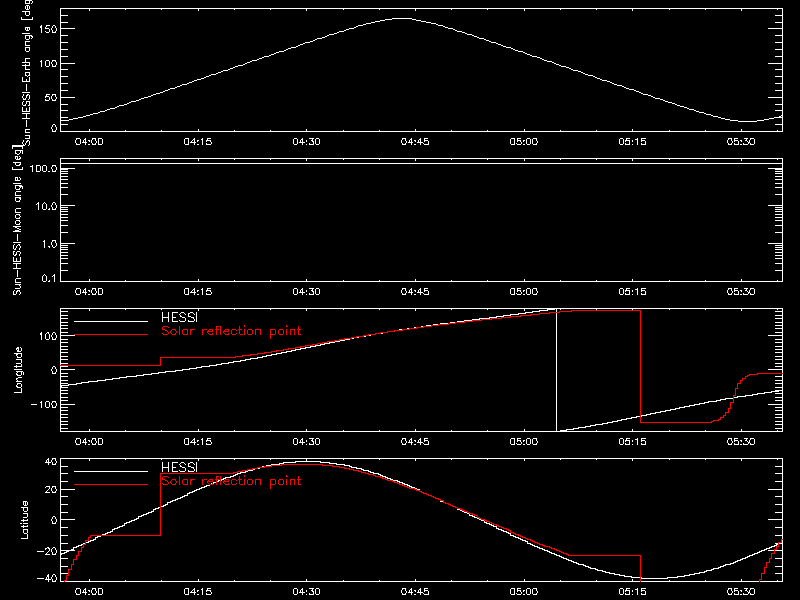Click the 150 tick on Earth angle axis
Screen dimensions: 800x600
point(48,29)
